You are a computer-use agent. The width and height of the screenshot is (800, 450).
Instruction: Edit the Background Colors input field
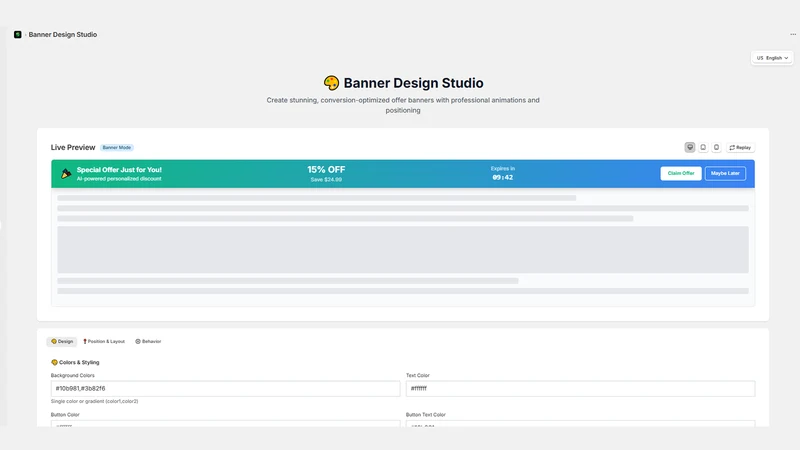226,388
